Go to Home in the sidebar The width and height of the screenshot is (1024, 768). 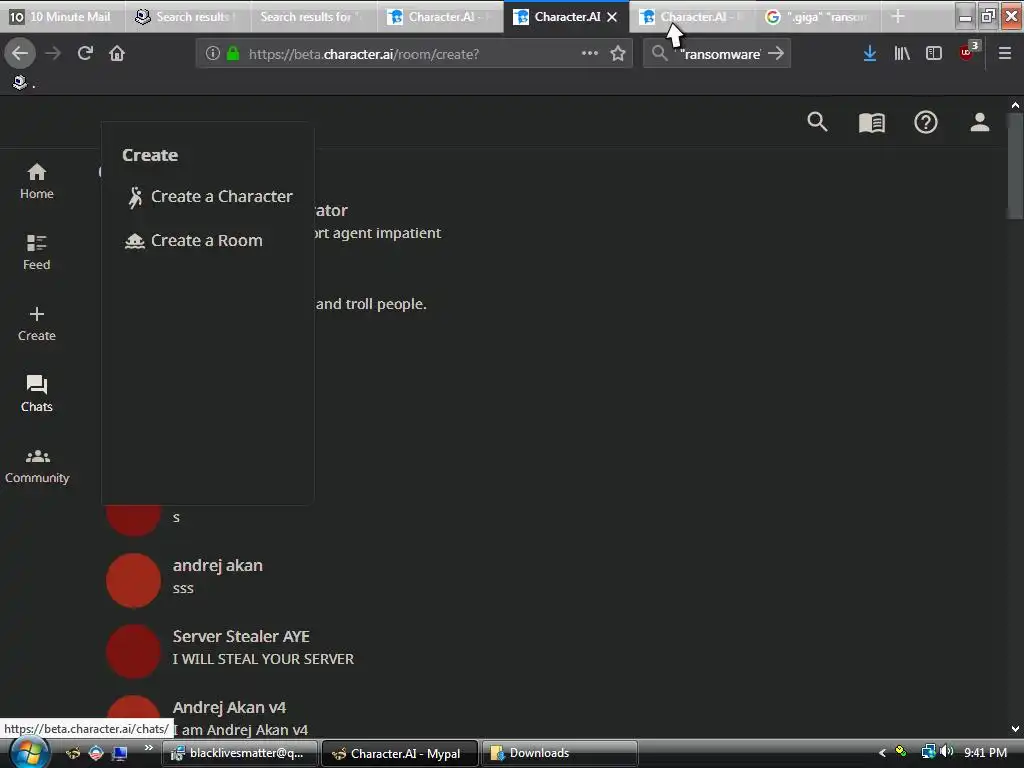coord(37,181)
